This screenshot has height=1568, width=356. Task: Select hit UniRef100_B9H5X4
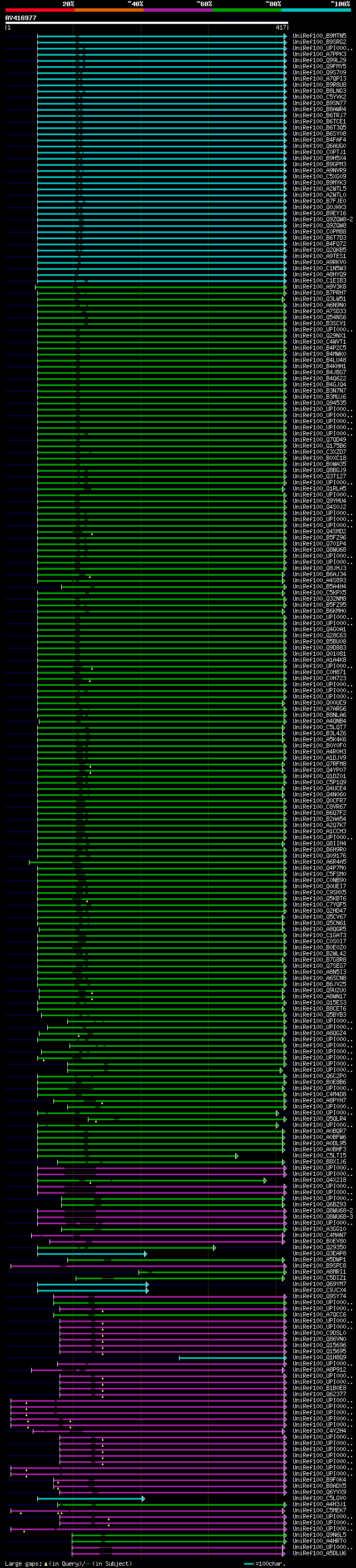[319, 159]
